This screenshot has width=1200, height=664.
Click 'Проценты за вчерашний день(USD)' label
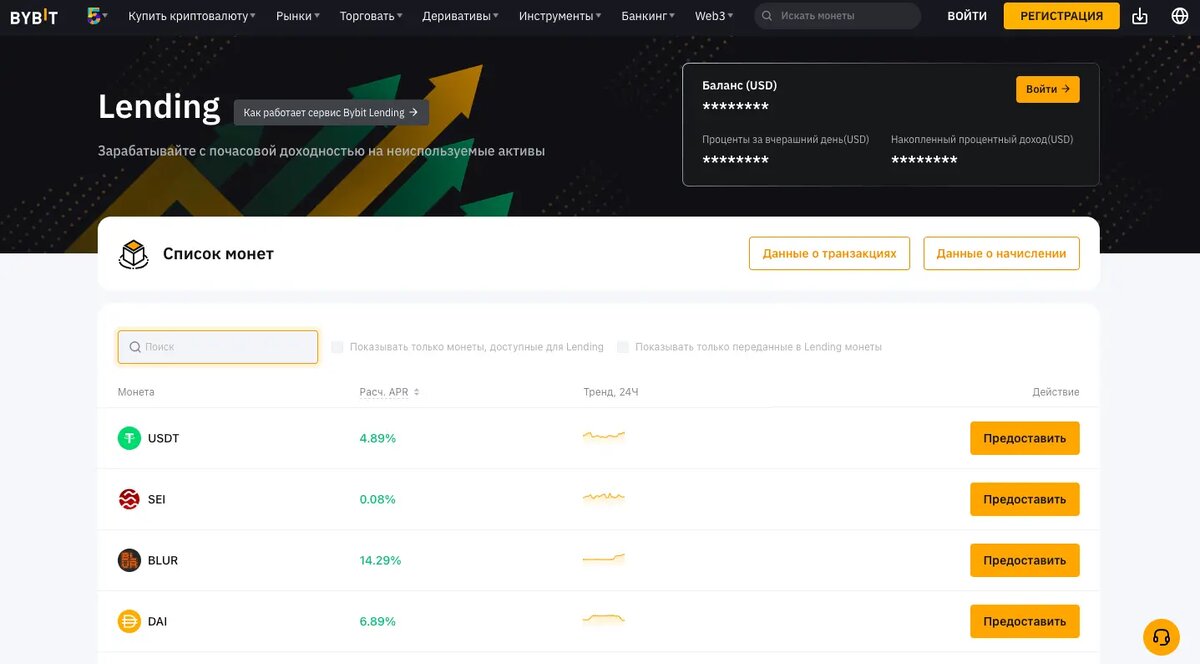tap(786, 140)
